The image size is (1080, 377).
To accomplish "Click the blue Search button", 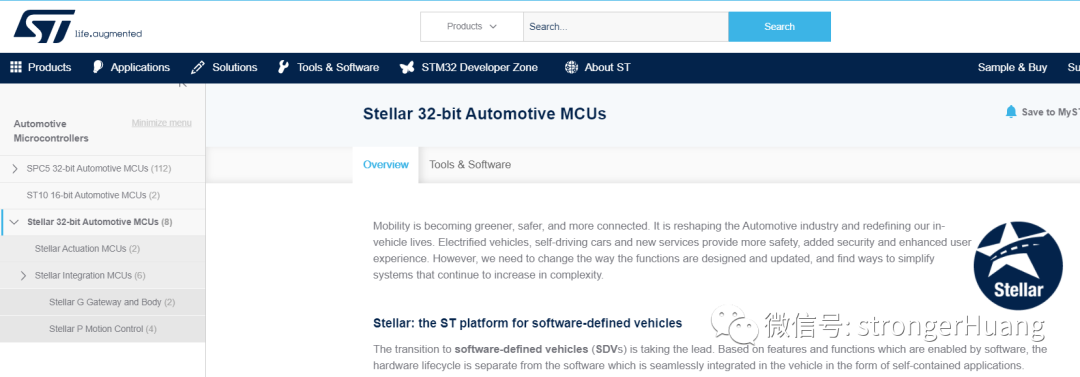I will [x=779, y=26].
